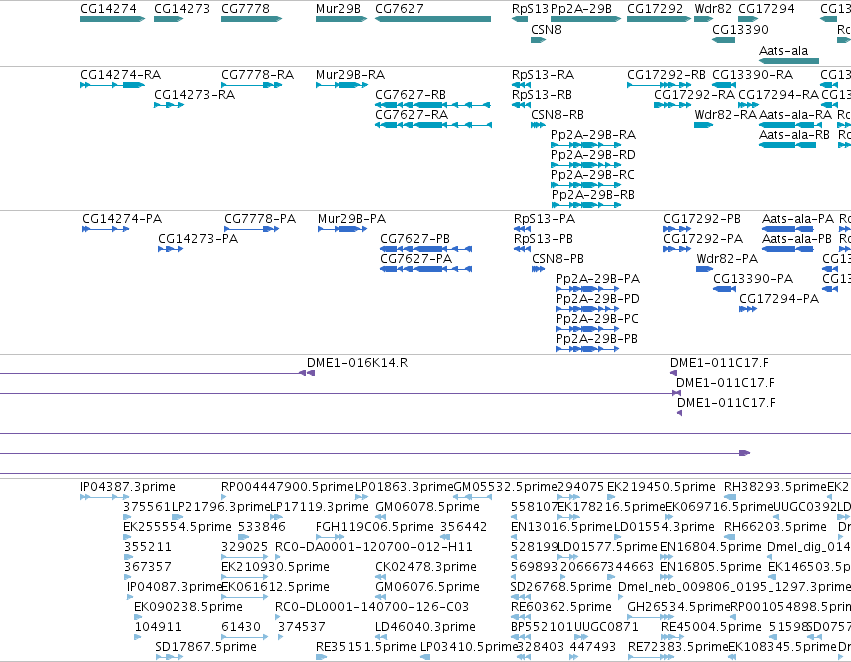Select the CG7627-RA transcript

click(433, 125)
